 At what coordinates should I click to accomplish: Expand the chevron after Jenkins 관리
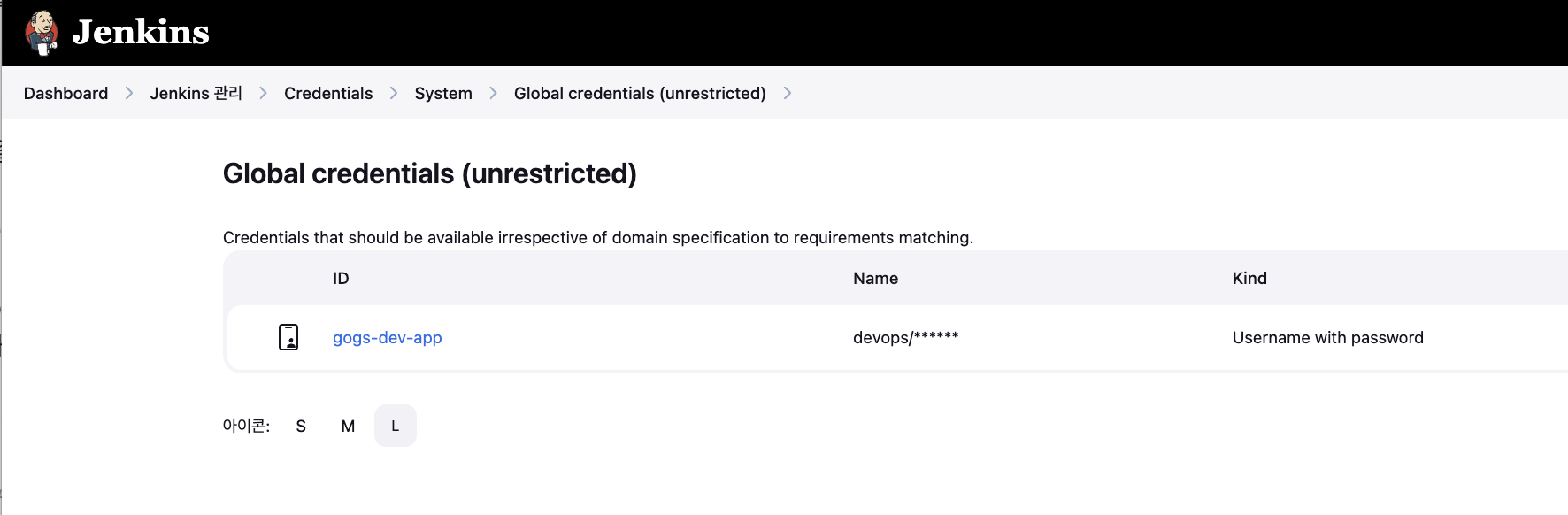pos(263,93)
